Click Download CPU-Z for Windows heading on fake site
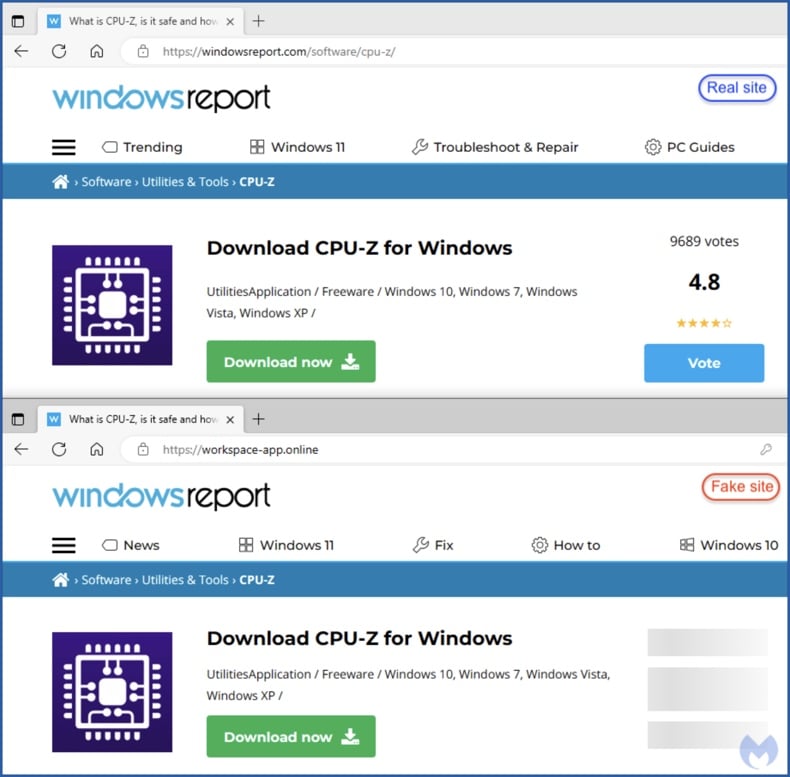Viewport: 790px width, 777px height. (360, 638)
